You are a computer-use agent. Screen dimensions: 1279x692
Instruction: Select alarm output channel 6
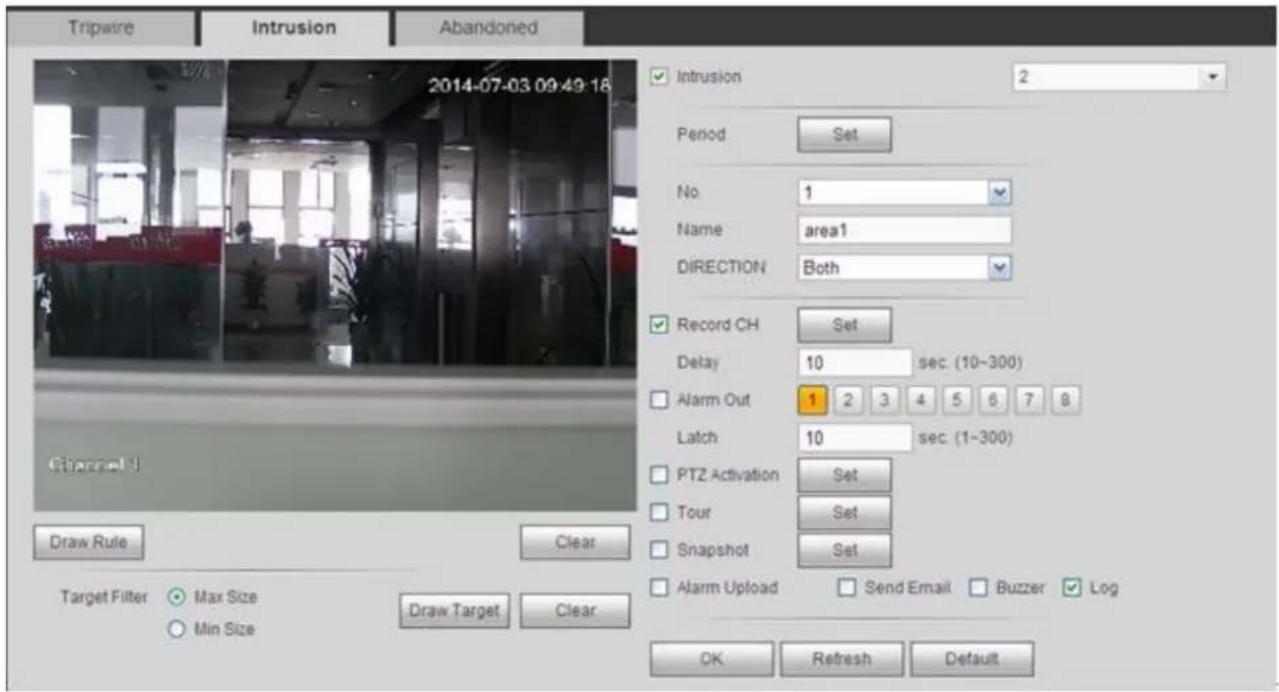coord(994,401)
